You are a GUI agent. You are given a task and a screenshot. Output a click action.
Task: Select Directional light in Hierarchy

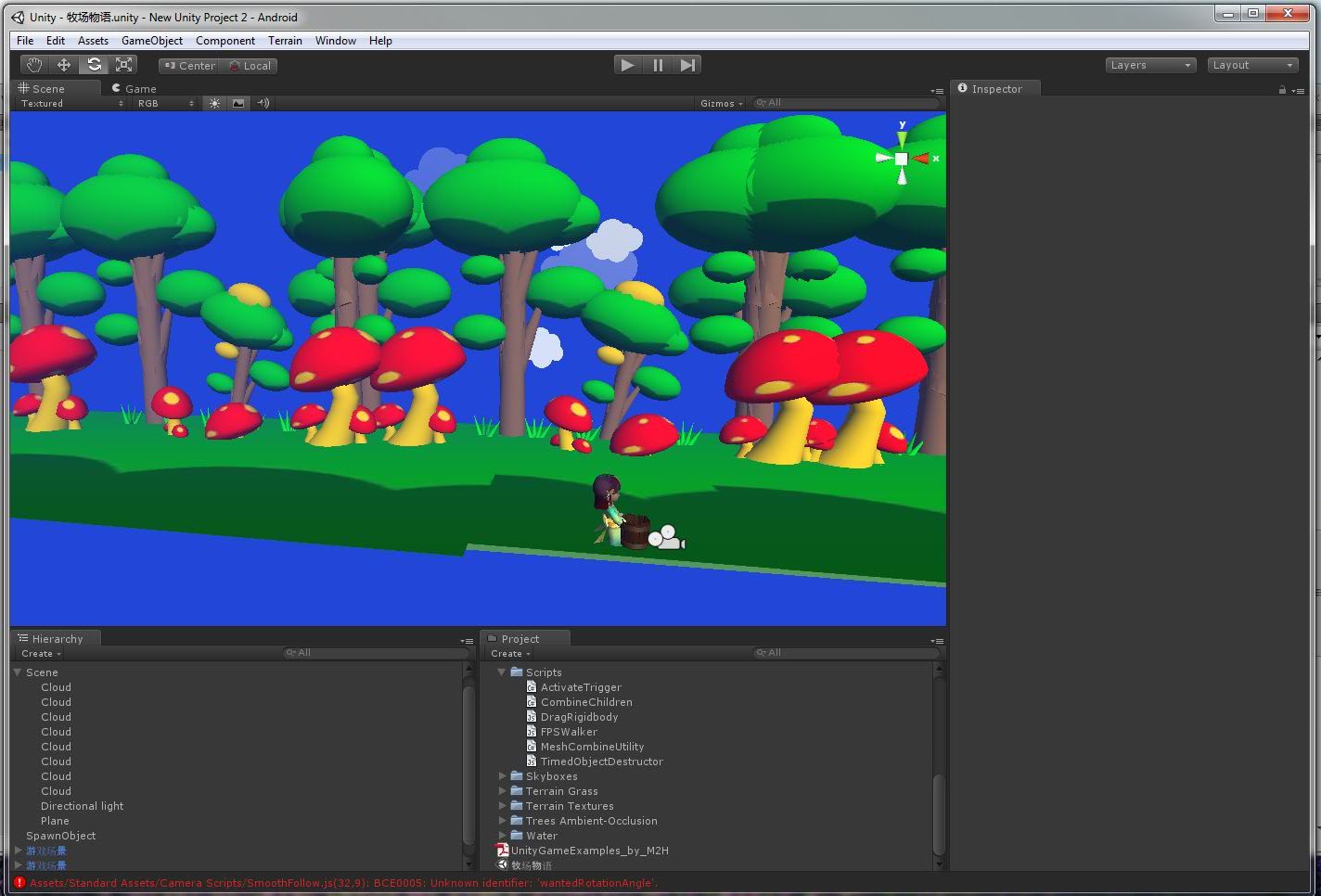click(x=82, y=806)
